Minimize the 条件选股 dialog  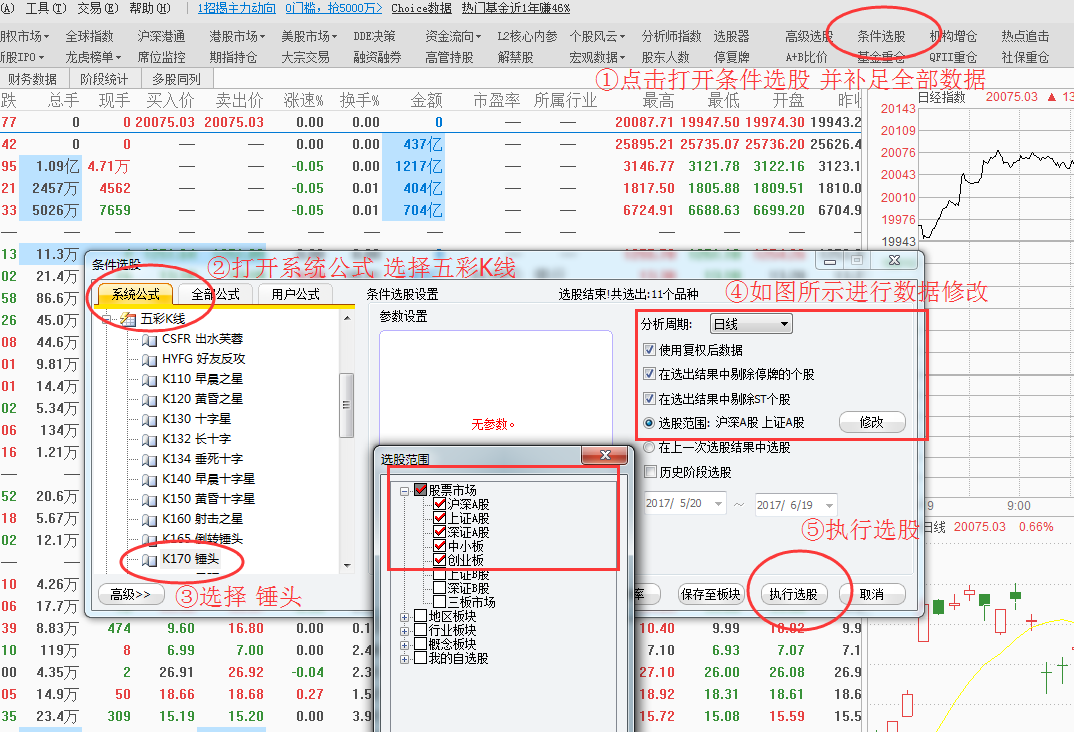pos(829,261)
